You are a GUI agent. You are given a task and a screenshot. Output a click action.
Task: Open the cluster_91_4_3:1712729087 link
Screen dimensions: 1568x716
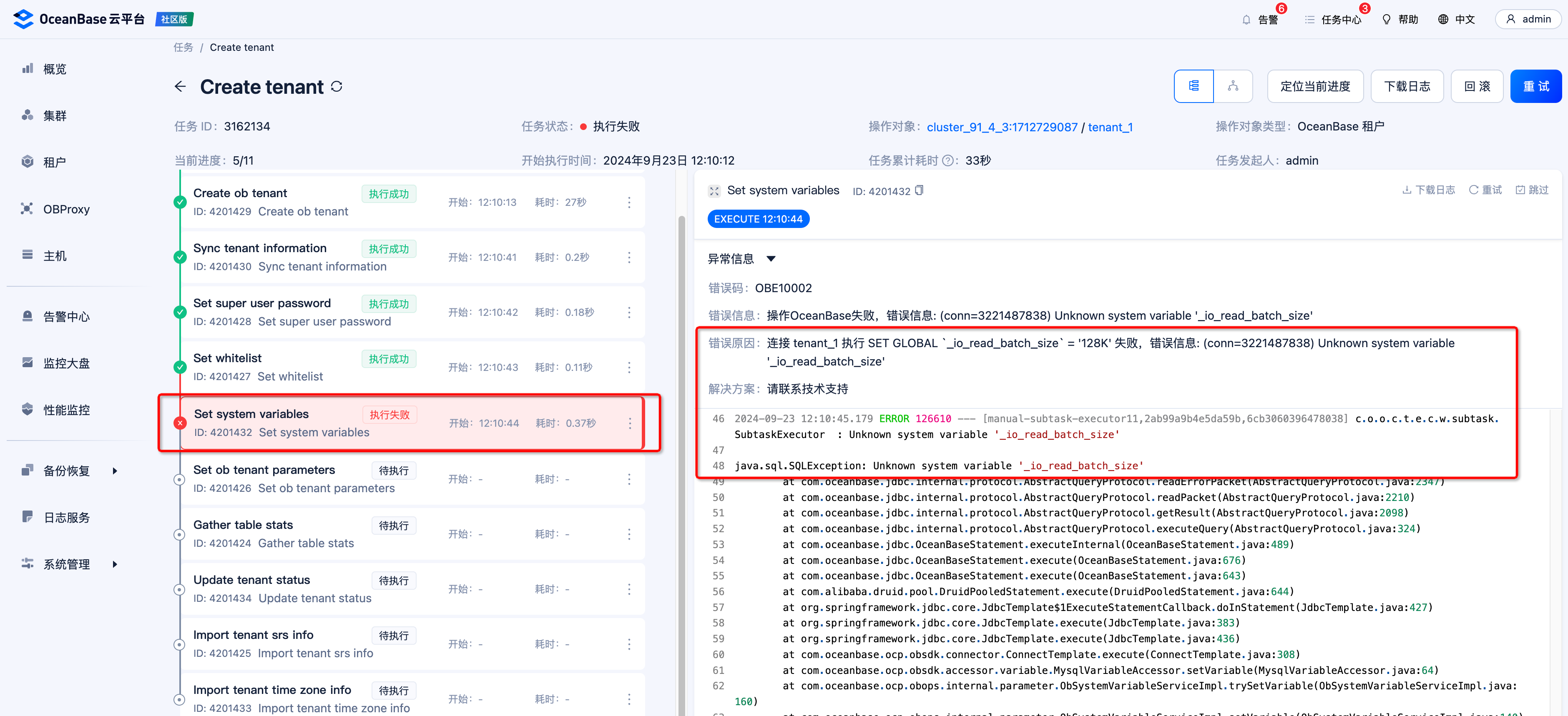[1001, 127]
